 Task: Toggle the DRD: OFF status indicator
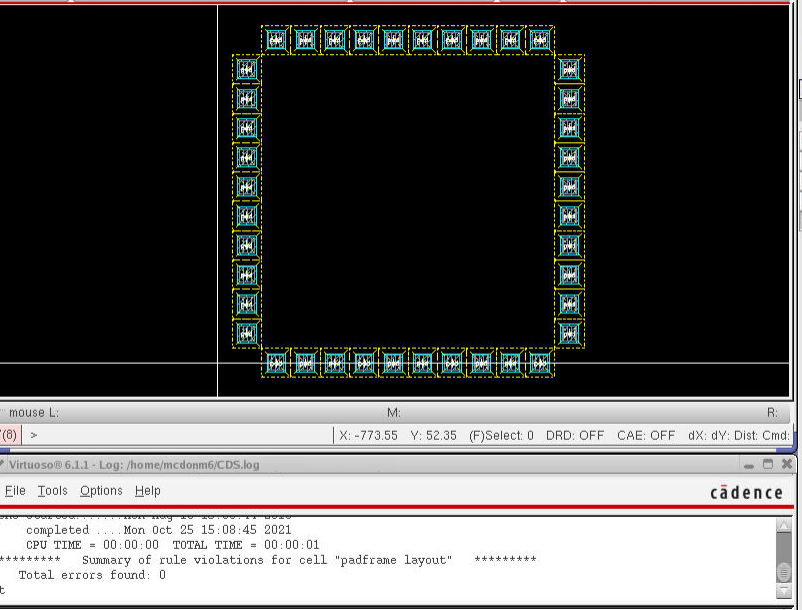coord(574,436)
